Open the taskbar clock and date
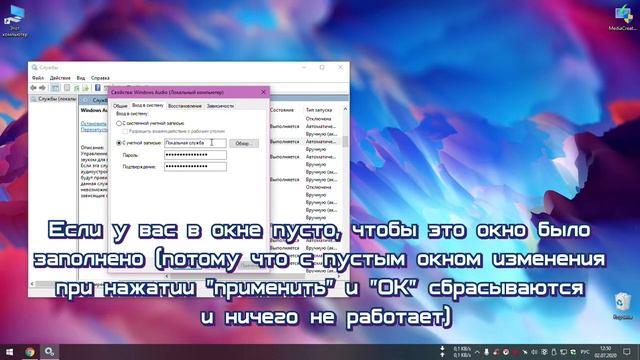The width and height of the screenshot is (640, 360). tap(606, 352)
